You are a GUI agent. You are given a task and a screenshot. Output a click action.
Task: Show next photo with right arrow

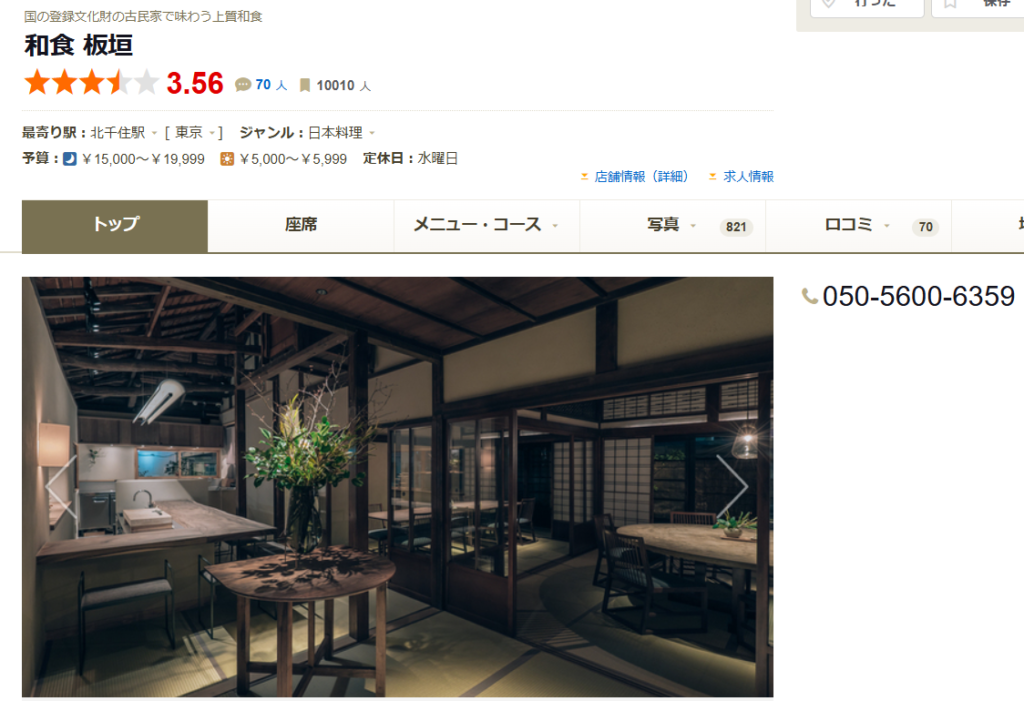click(732, 486)
